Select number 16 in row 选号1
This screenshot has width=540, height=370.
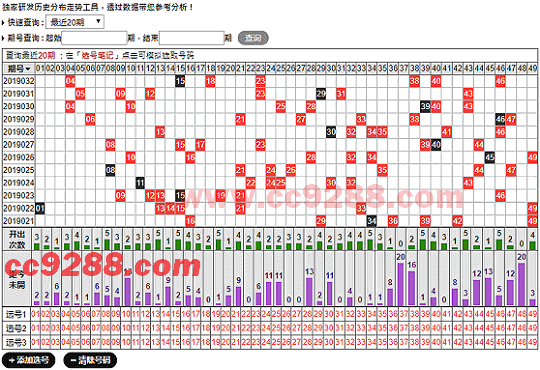click(186, 314)
